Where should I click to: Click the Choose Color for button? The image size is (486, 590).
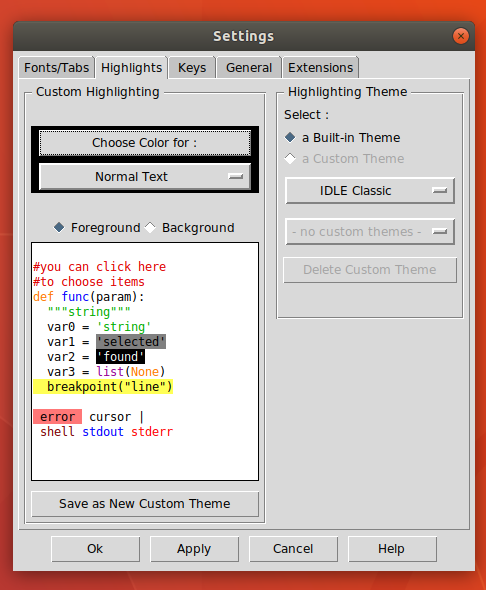(x=145, y=143)
